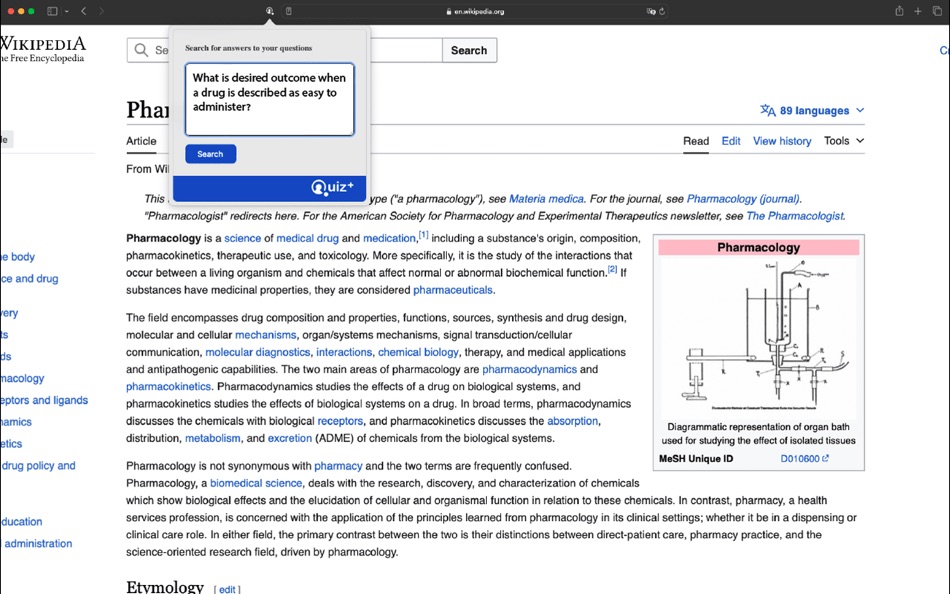Open the View history tab
Image resolution: width=950 pixels, height=594 pixels.
[x=782, y=141]
